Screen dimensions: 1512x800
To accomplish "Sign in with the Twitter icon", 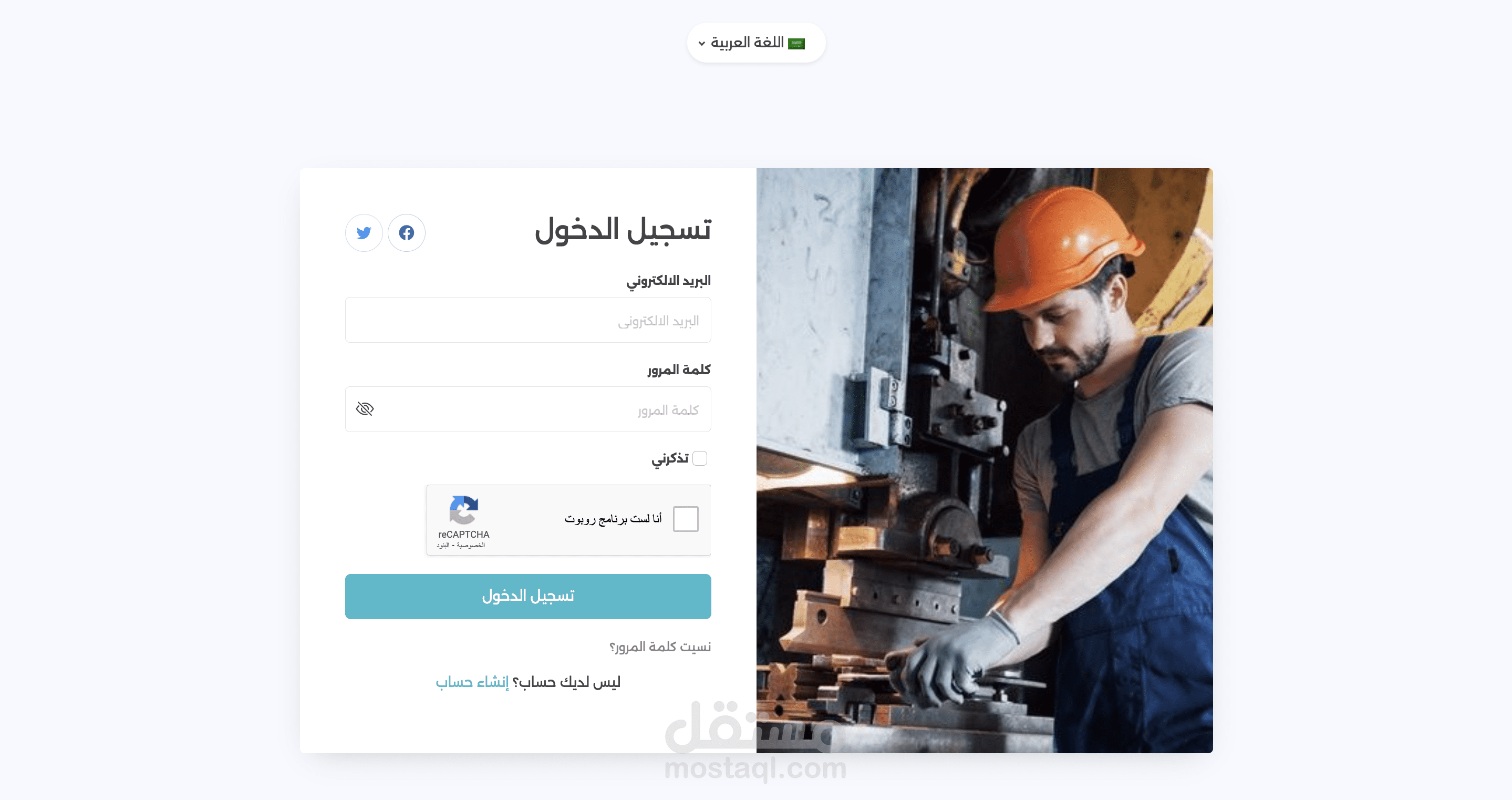I will pos(364,233).
